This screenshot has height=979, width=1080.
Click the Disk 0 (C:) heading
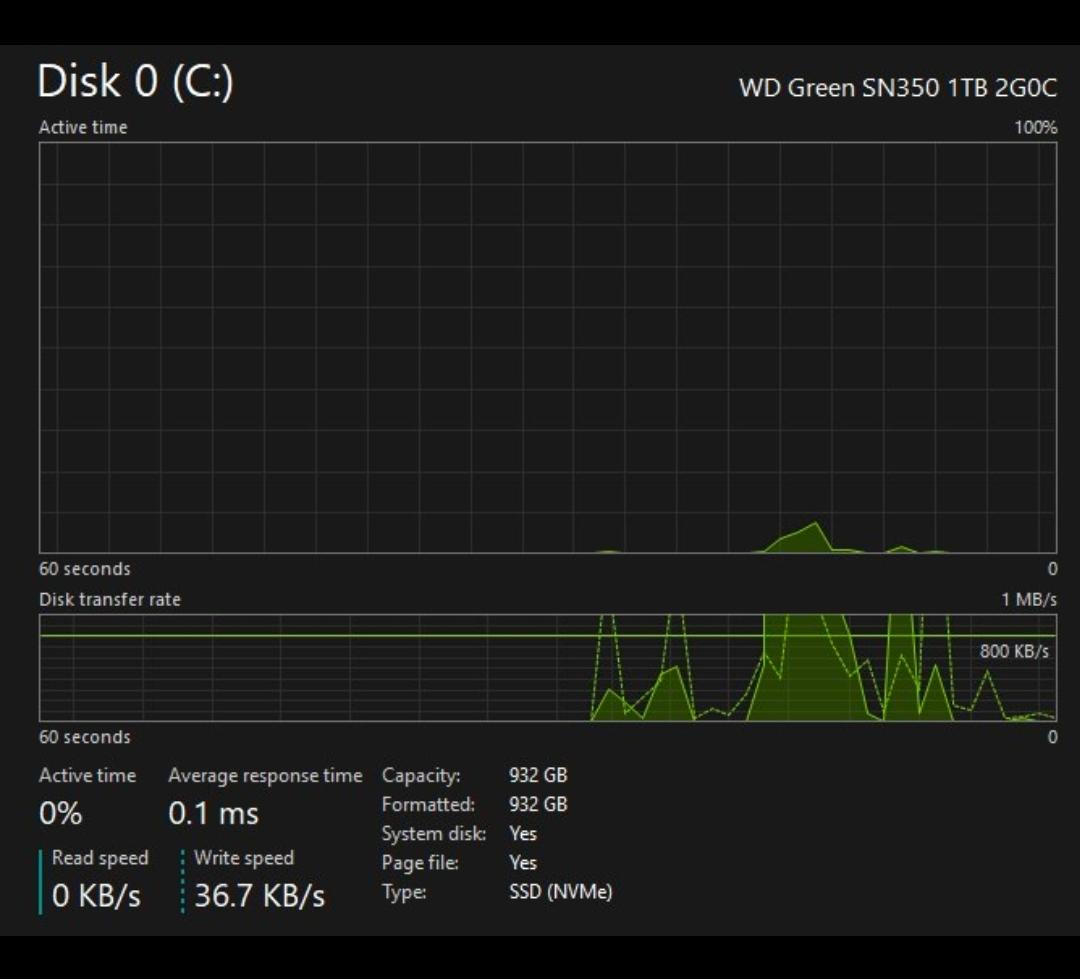click(x=136, y=81)
